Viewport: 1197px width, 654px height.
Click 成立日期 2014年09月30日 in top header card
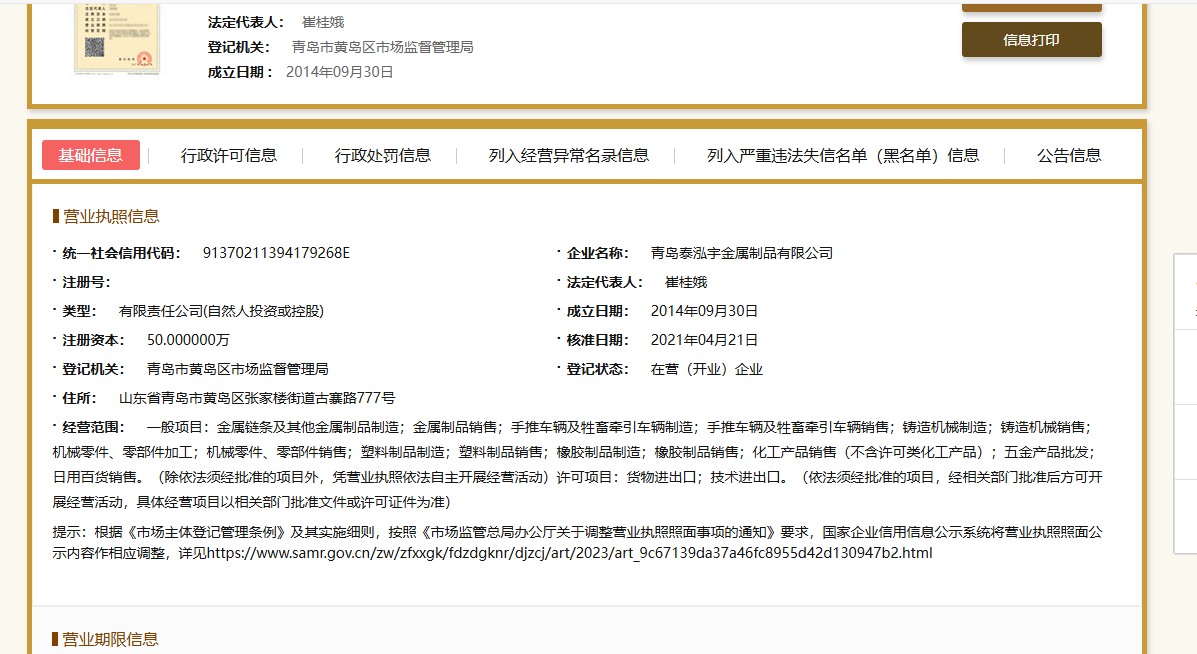tap(339, 72)
